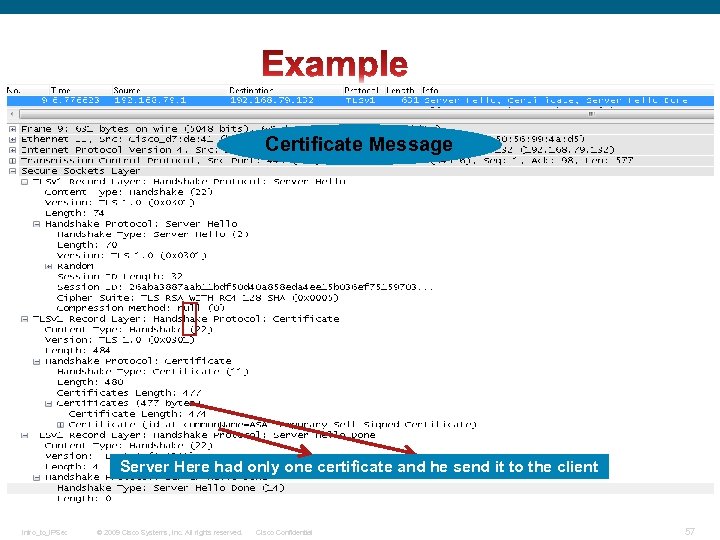
Task: Click the Protocol column header
Action: point(361,90)
